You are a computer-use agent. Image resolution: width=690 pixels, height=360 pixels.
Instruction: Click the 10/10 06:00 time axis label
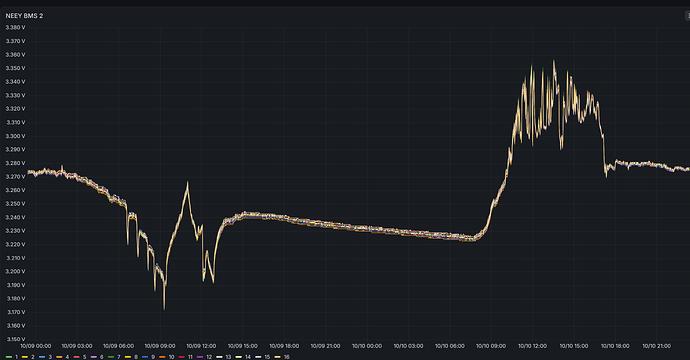click(450, 346)
